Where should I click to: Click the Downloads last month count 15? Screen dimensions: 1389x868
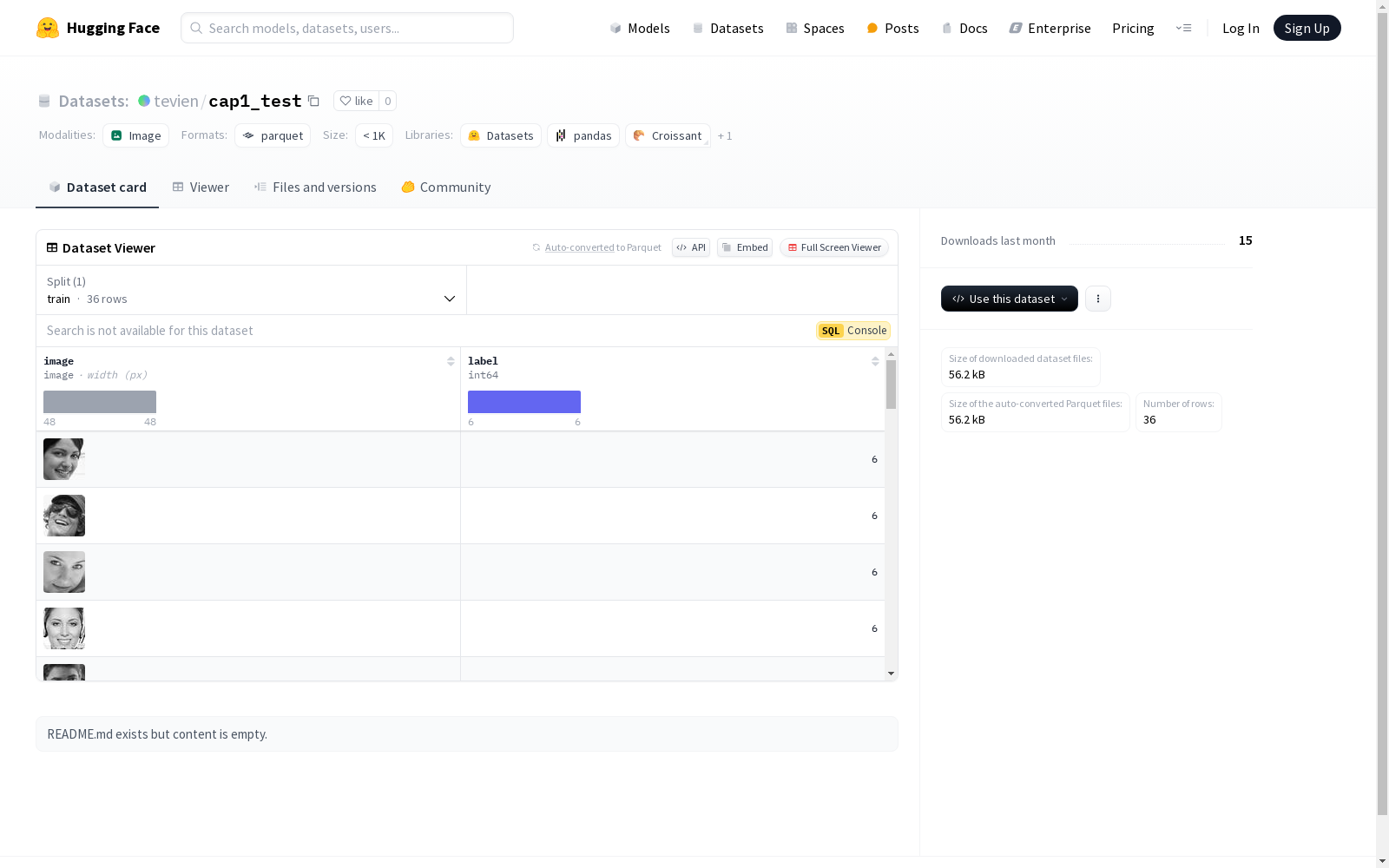pos(1246,240)
